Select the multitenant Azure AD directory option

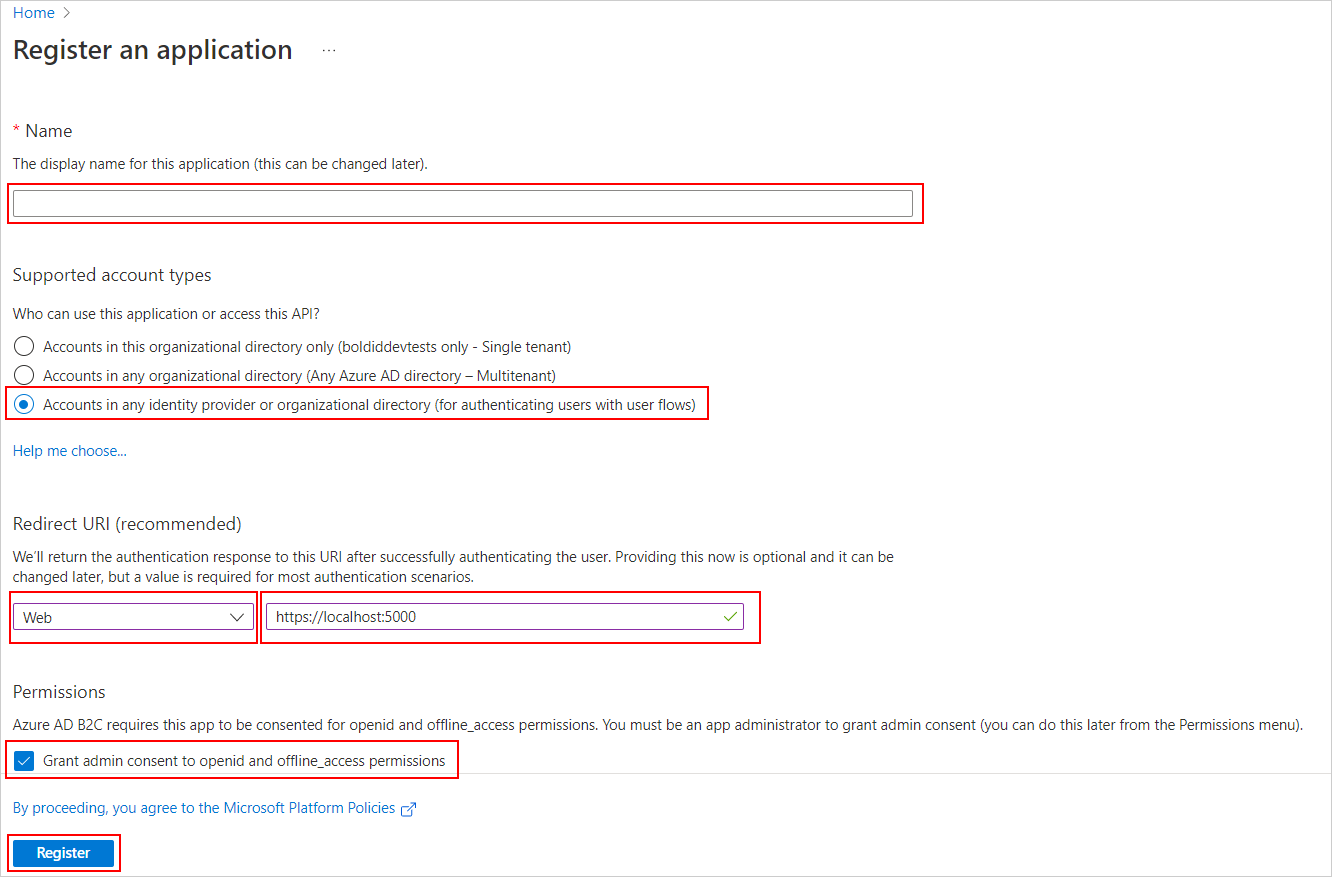(x=23, y=375)
